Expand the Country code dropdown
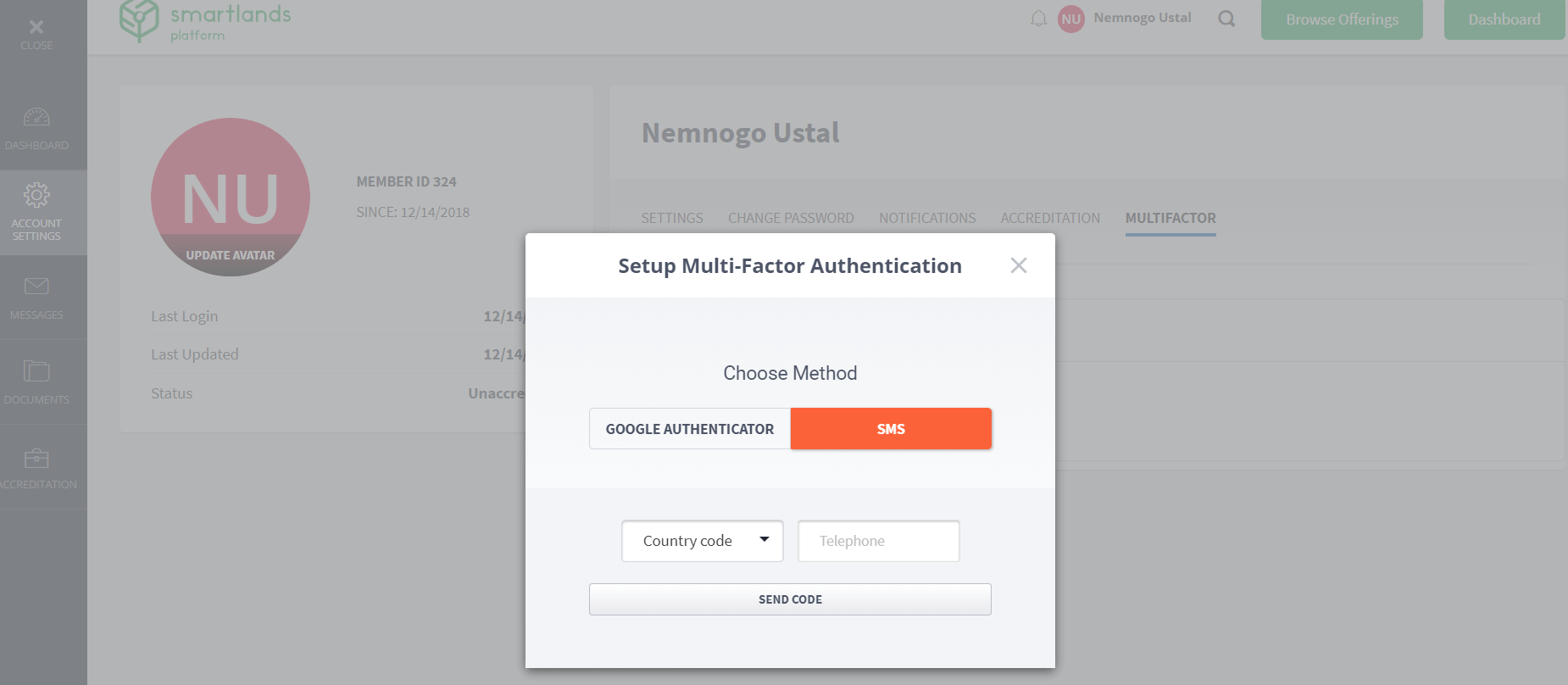The image size is (1568, 685). pyautogui.click(x=703, y=541)
